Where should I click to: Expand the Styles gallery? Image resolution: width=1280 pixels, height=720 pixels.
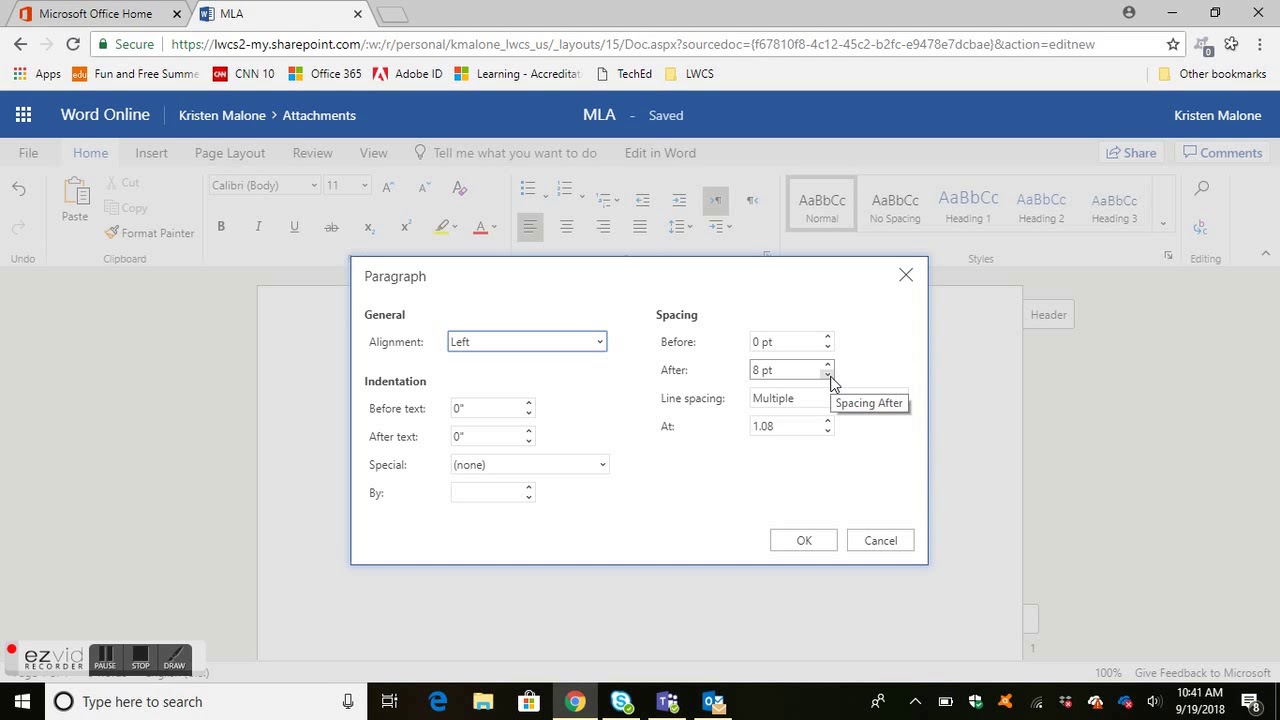(1162, 224)
